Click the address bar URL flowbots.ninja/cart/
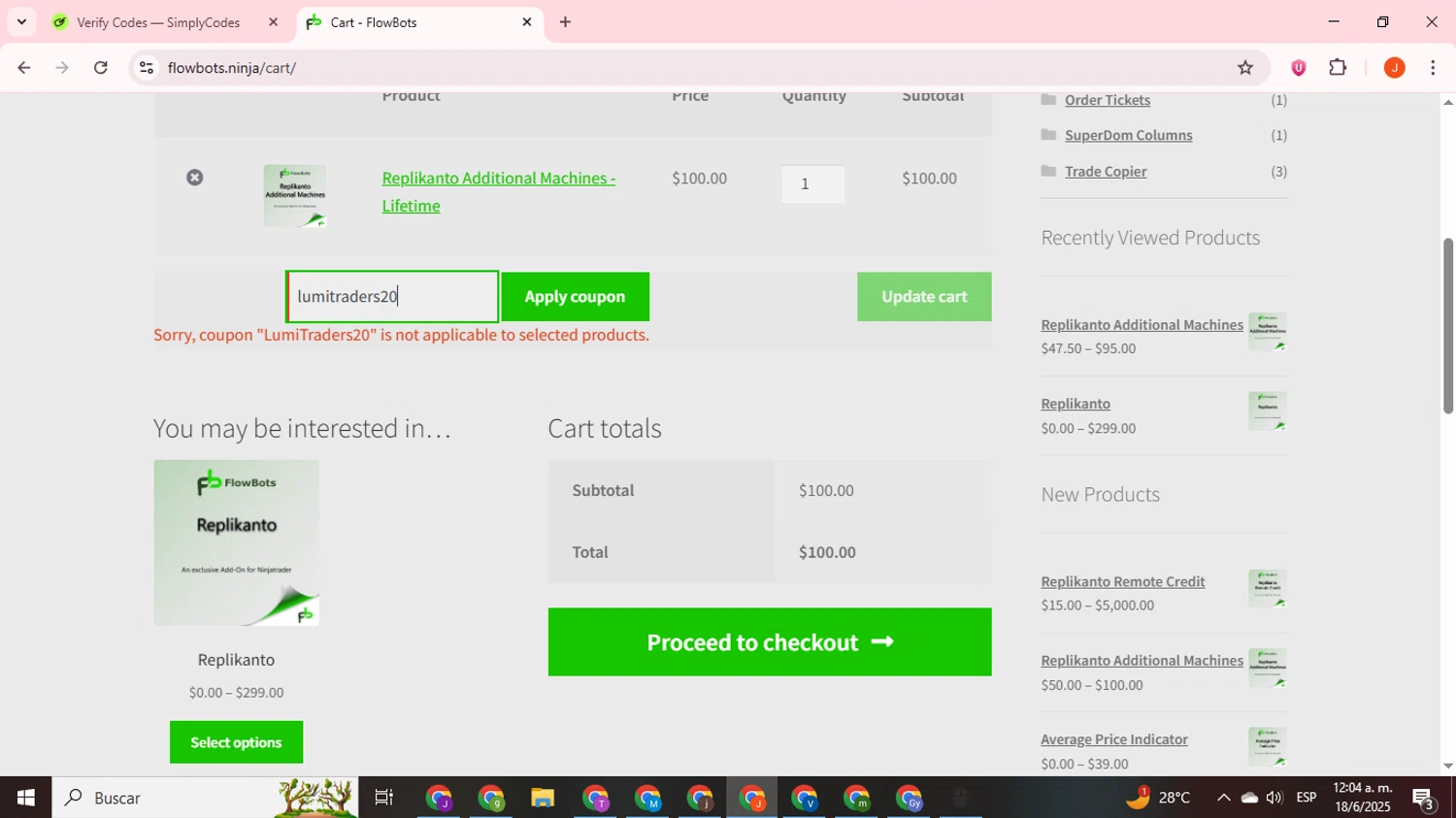Screen dimensions: 1456x818 tap(232, 68)
